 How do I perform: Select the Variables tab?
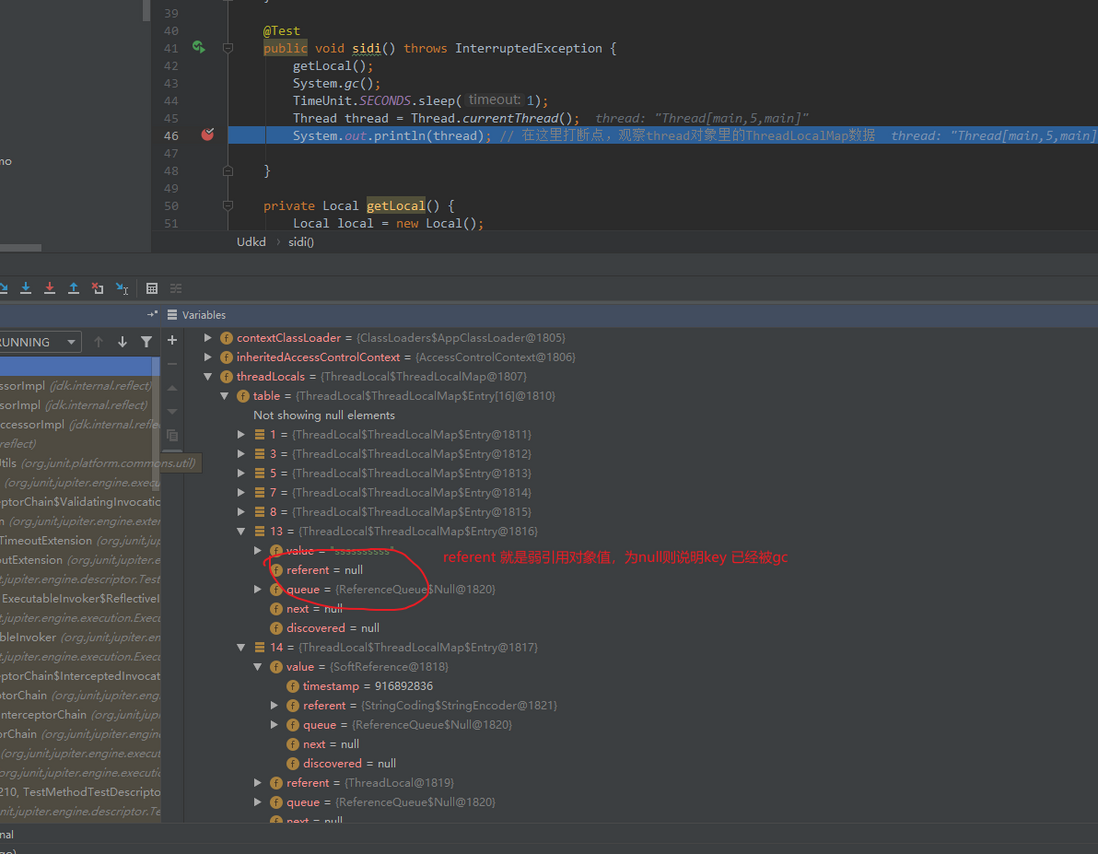(197, 315)
